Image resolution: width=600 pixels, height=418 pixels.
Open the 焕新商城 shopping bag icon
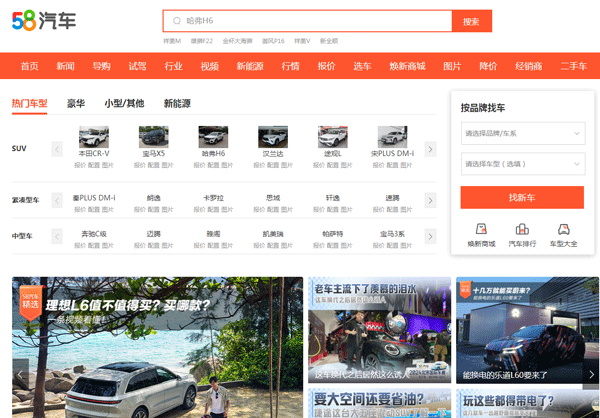coord(481,229)
